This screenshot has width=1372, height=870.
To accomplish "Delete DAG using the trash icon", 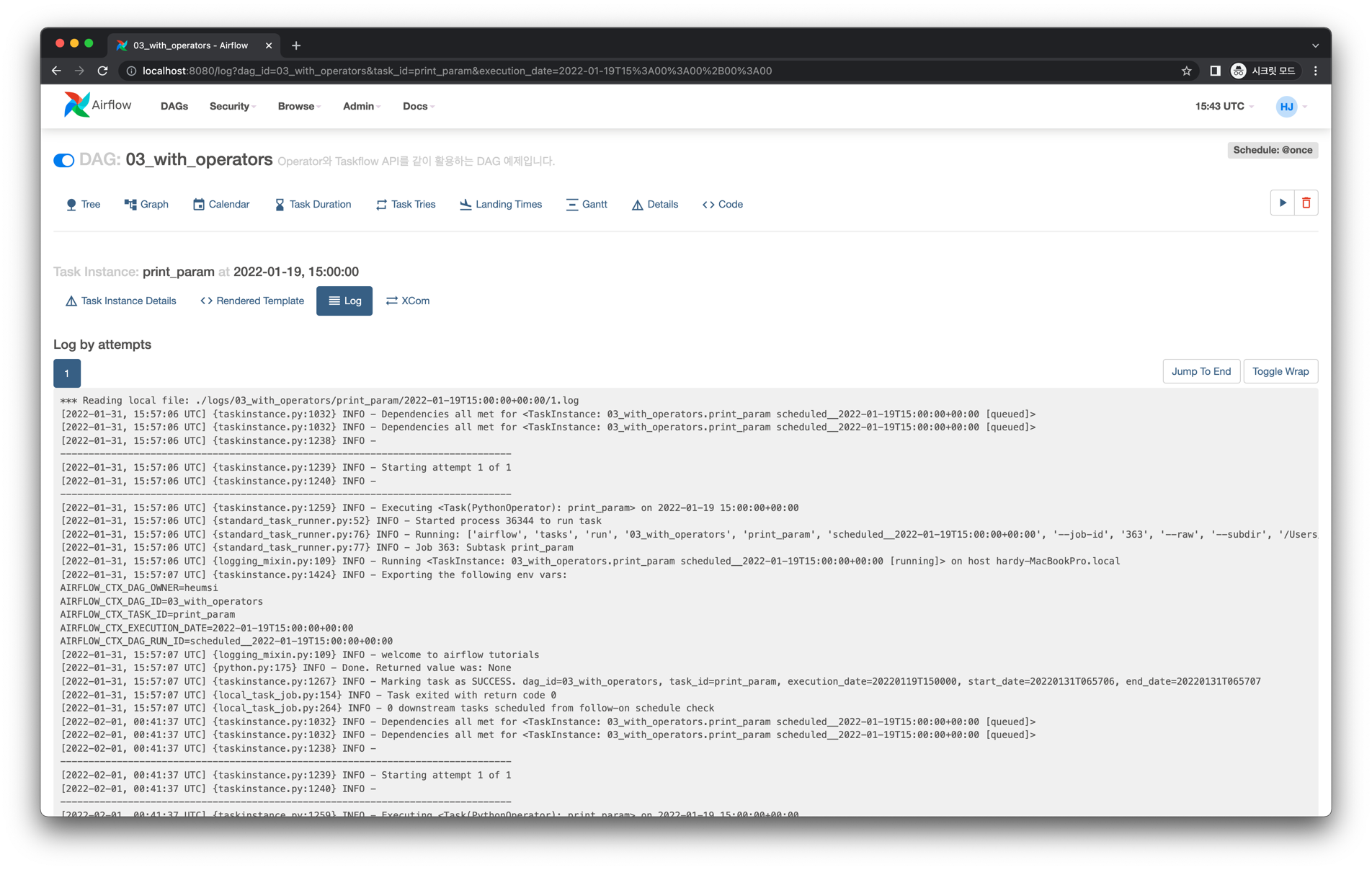I will pos(1306,203).
